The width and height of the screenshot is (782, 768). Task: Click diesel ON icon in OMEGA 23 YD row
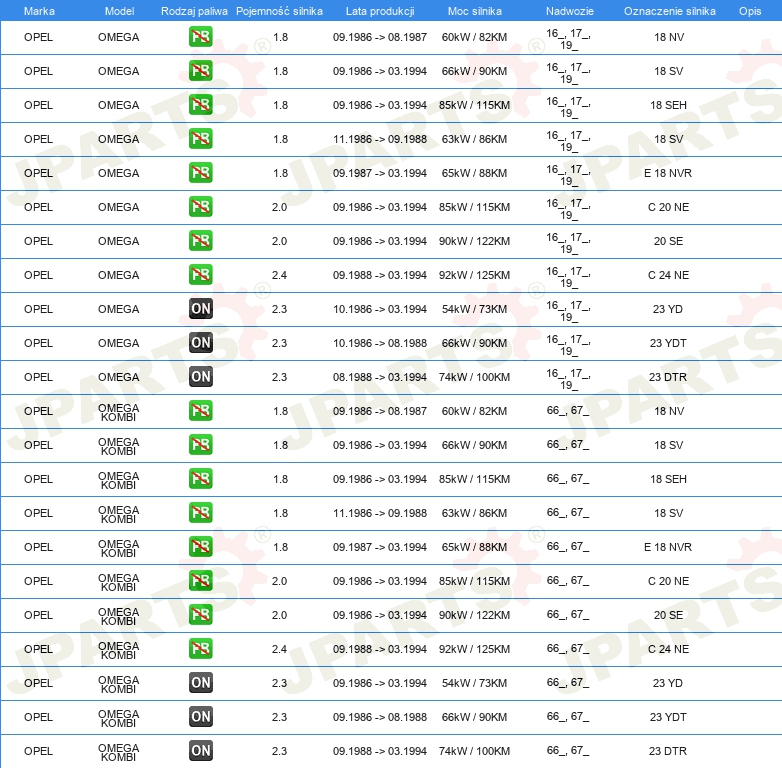click(x=200, y=309)
